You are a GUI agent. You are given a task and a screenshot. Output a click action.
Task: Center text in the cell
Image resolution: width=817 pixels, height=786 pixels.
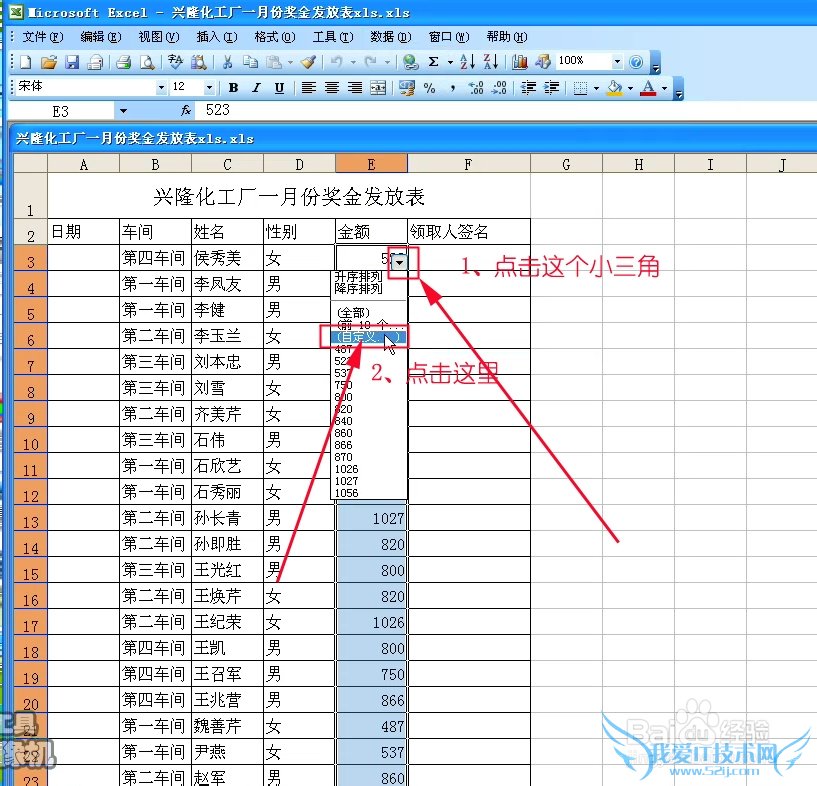point(331,88)
